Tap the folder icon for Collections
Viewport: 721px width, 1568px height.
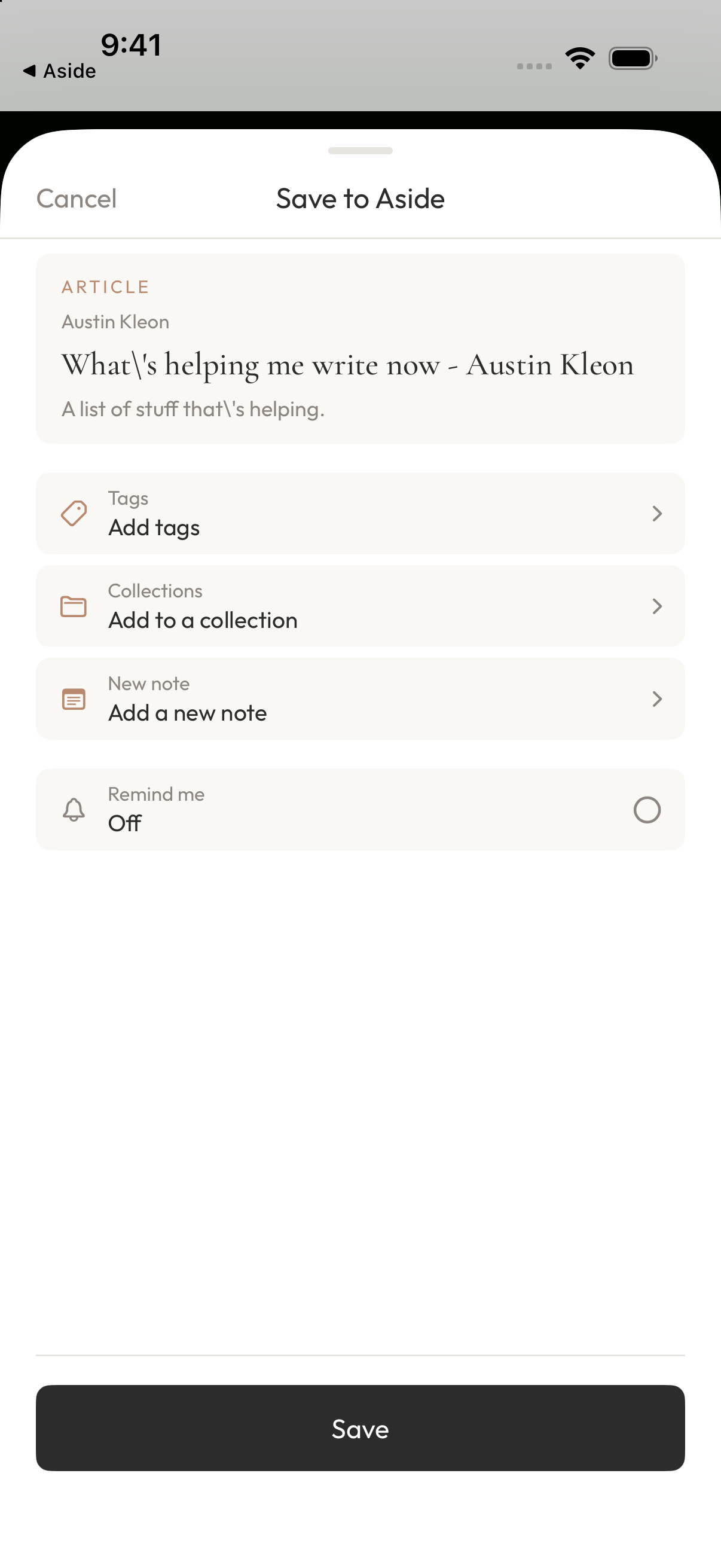click(x=74, y=606)
